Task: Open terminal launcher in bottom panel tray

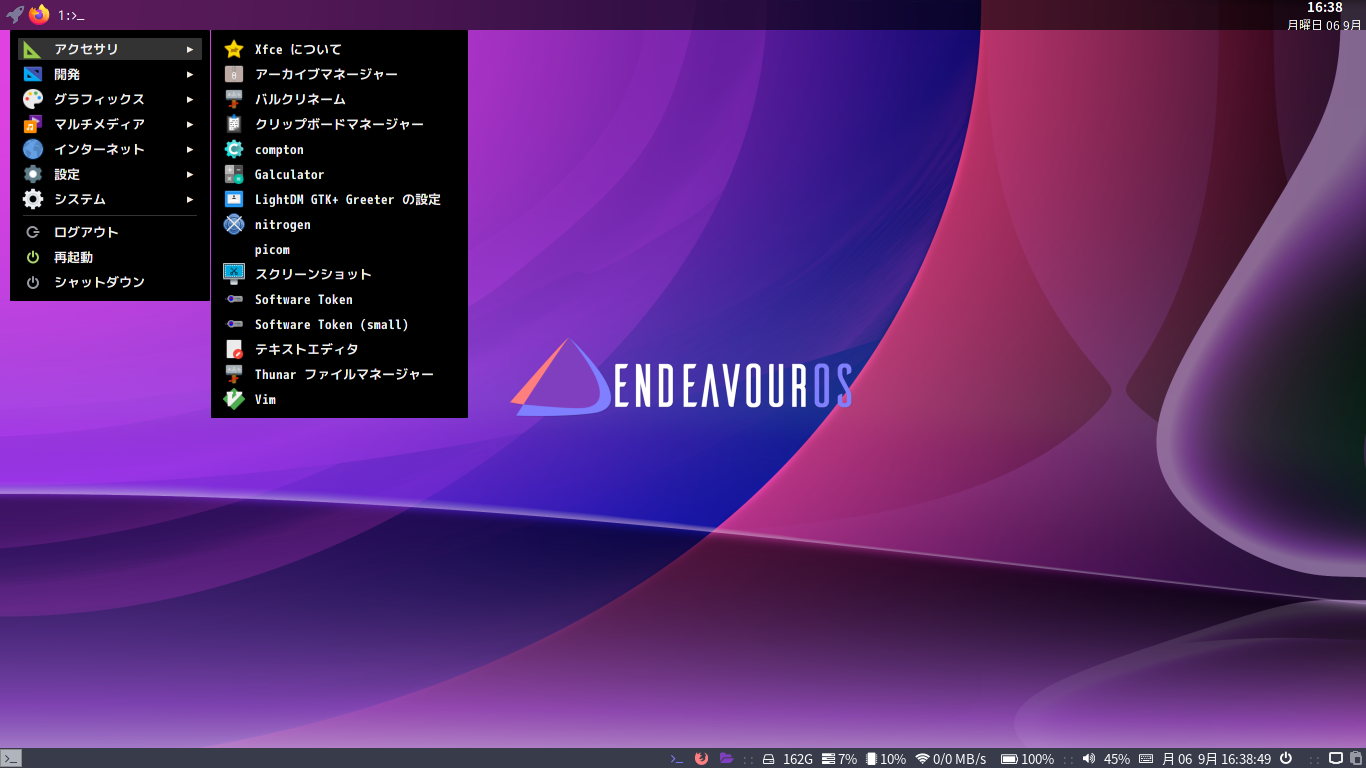Action: pos(677,759)
